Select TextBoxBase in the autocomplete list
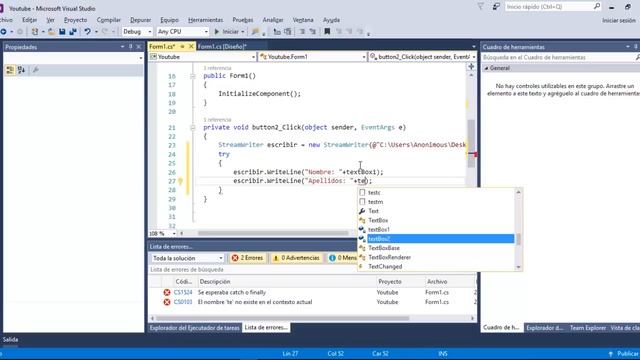This screenshot has width=640, height=360. tap(436, 248)
